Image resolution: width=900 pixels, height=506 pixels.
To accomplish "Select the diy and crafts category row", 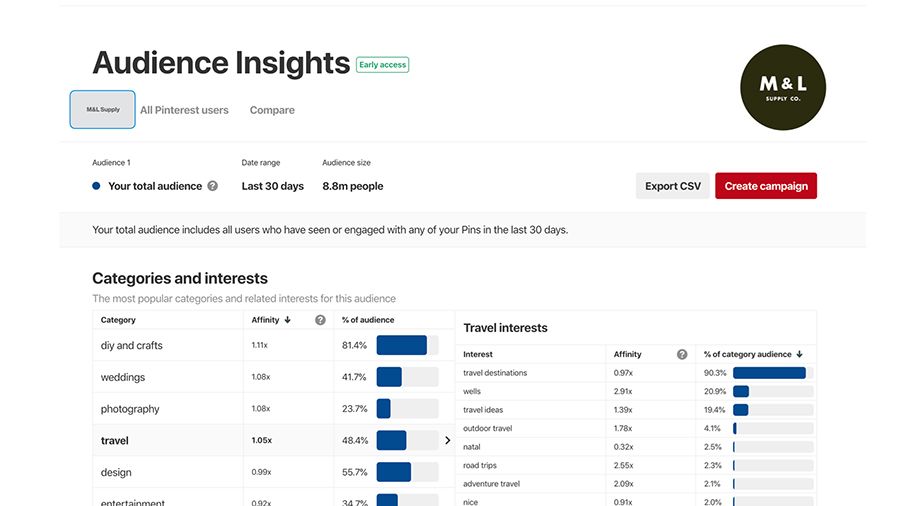I will [132, 345].
